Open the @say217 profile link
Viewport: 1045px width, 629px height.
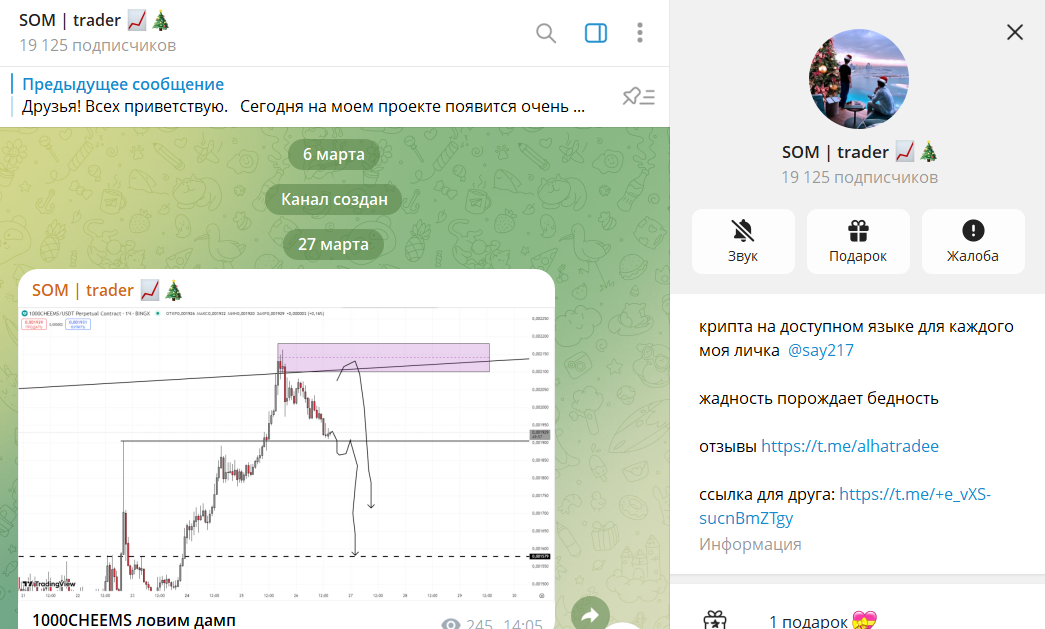click(x=820, y=350)
